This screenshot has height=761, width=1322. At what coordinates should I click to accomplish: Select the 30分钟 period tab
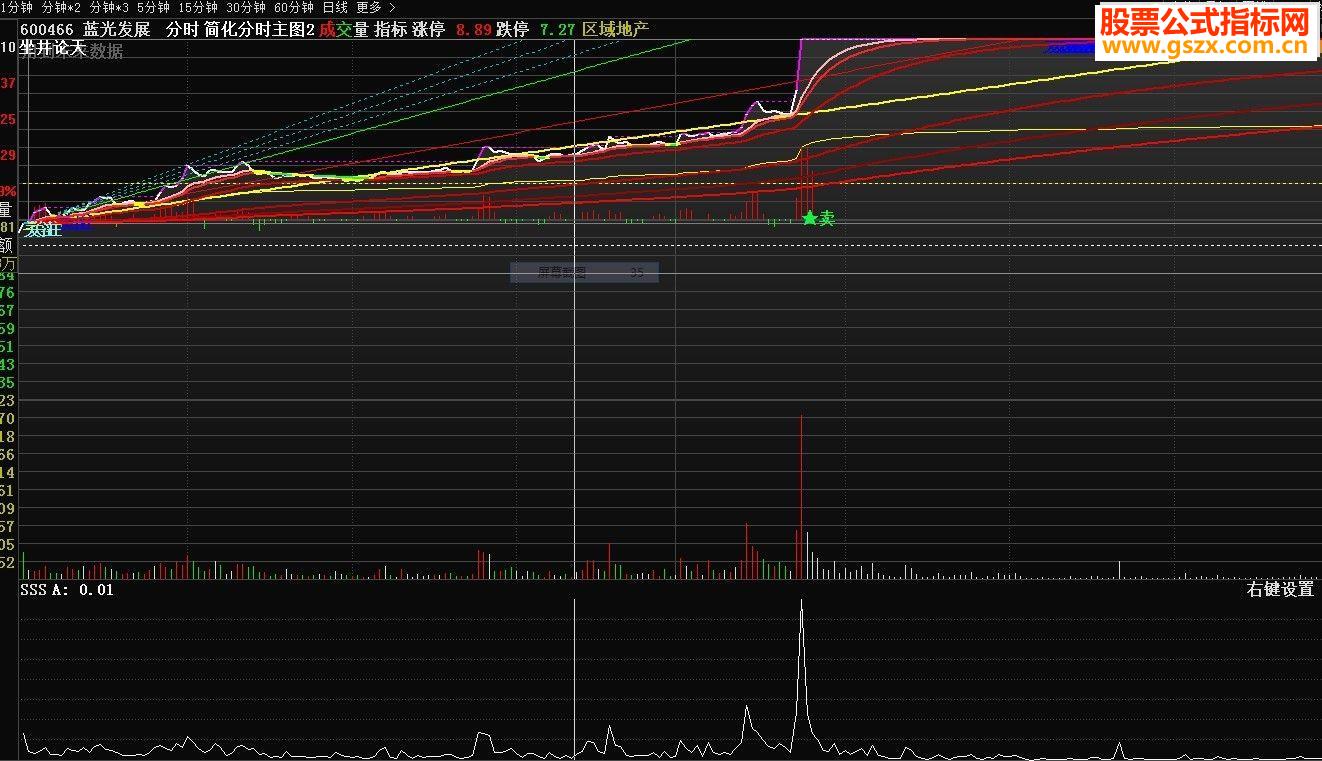245,7
